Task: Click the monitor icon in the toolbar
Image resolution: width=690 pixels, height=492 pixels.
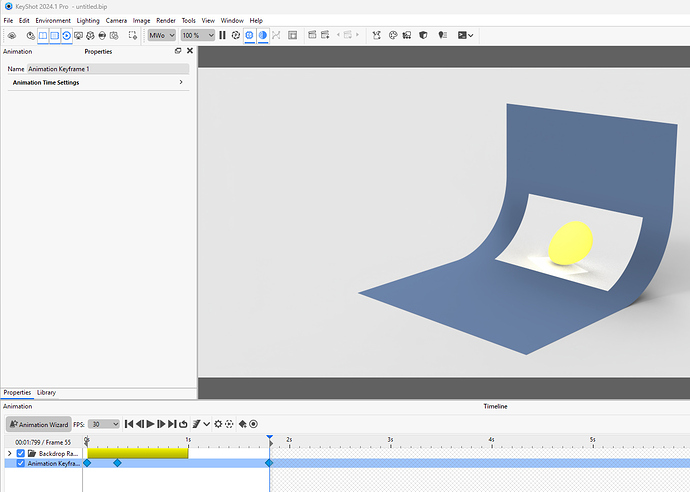Action: 78,35
